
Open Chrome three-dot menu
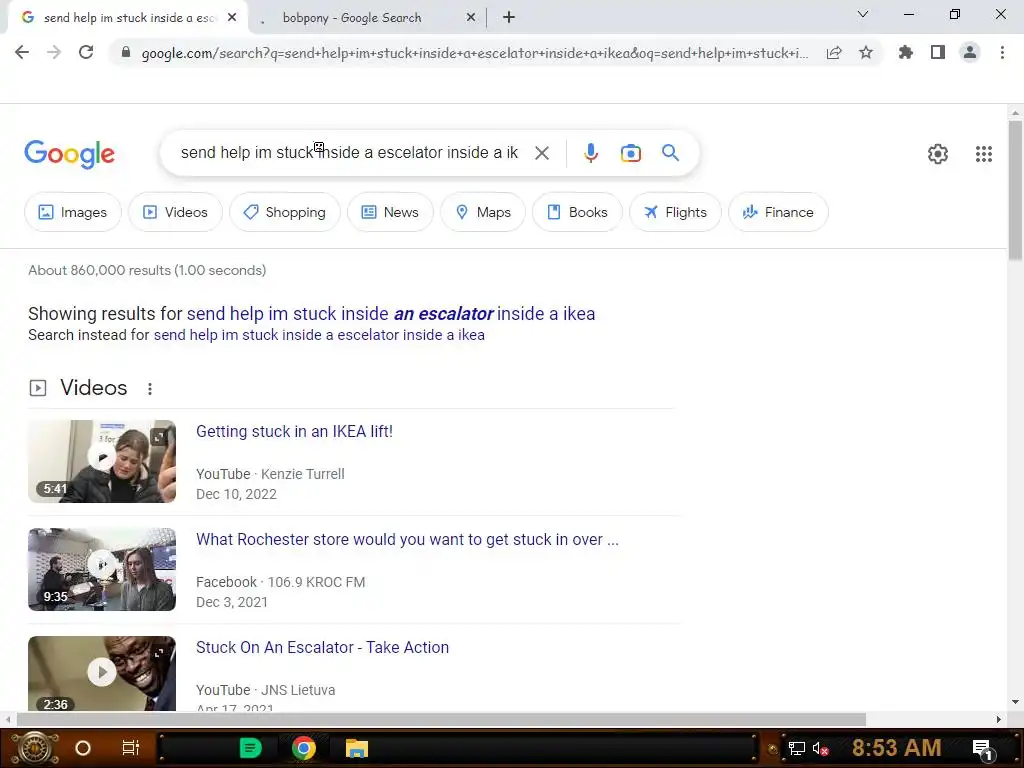[x=1002, y=52]
